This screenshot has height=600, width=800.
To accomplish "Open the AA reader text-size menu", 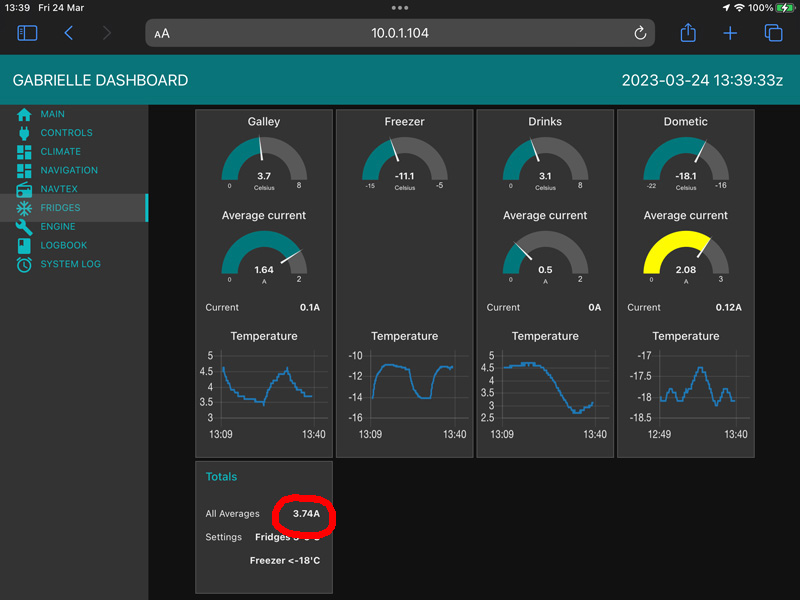I will (x=162, y=34).
